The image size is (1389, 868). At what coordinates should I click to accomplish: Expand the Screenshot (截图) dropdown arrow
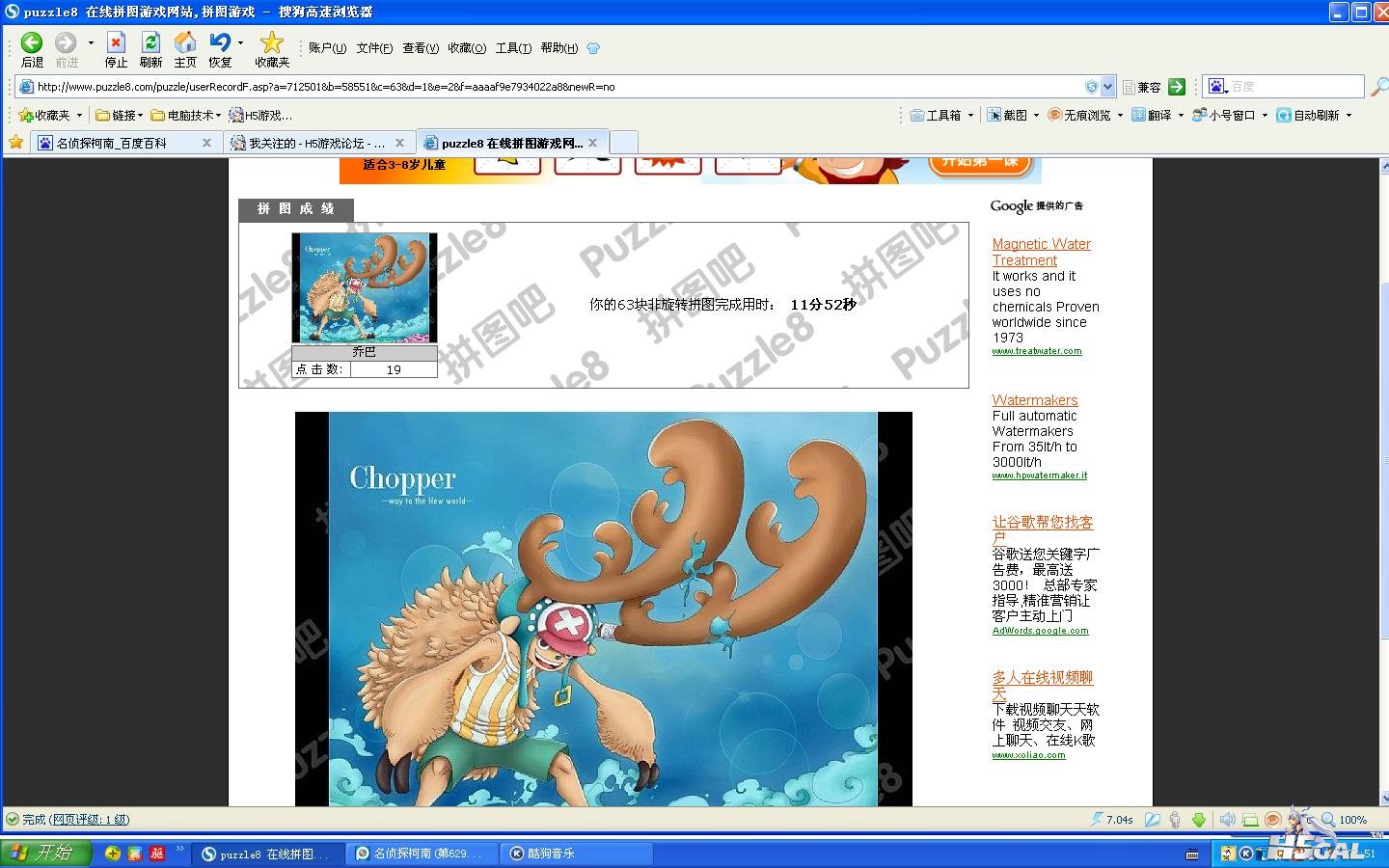pos(1036,115)
